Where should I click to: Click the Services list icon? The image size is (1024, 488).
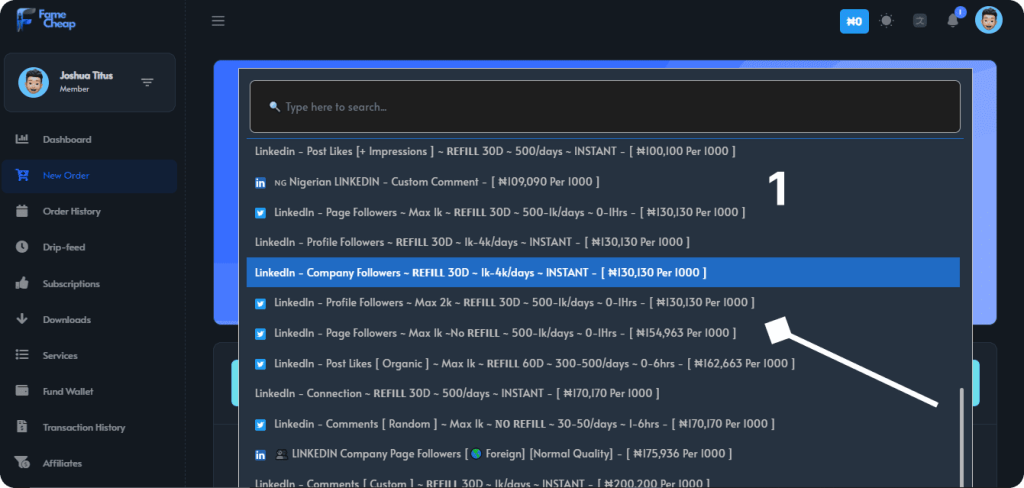coord(22,355)
